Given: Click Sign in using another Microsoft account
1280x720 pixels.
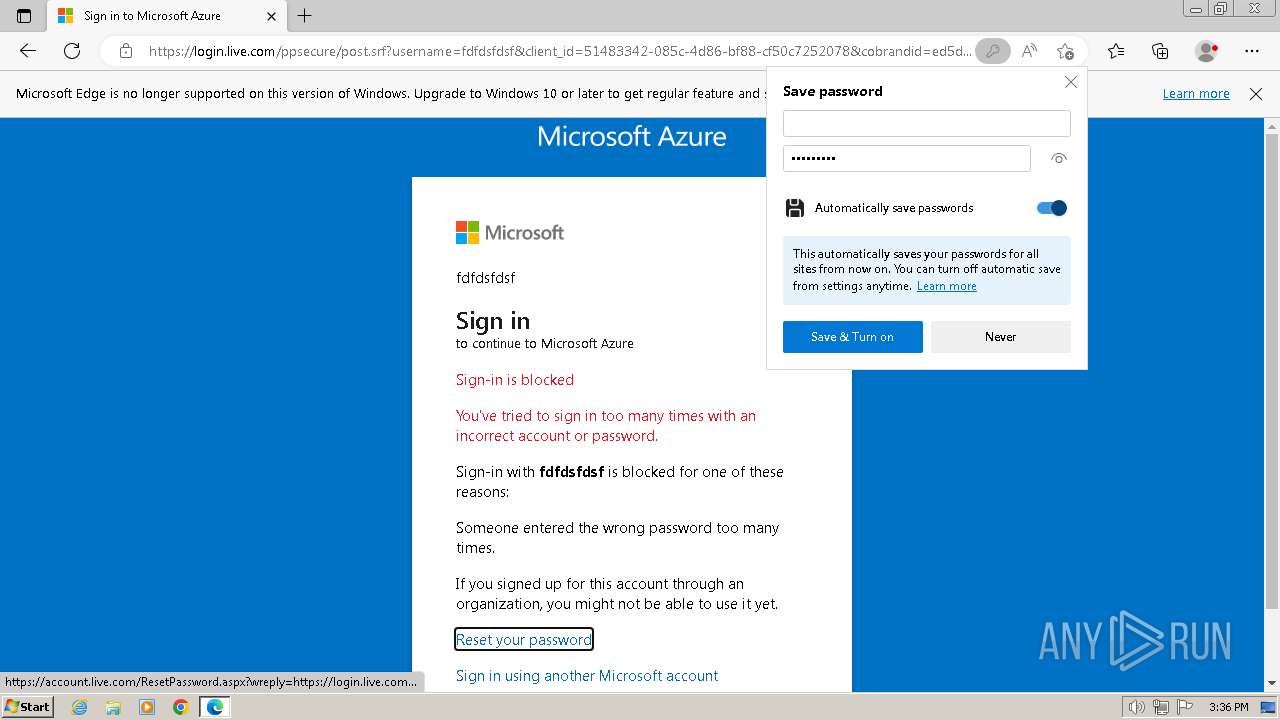Looking at the screenshot, I should [x=587, y=676].
